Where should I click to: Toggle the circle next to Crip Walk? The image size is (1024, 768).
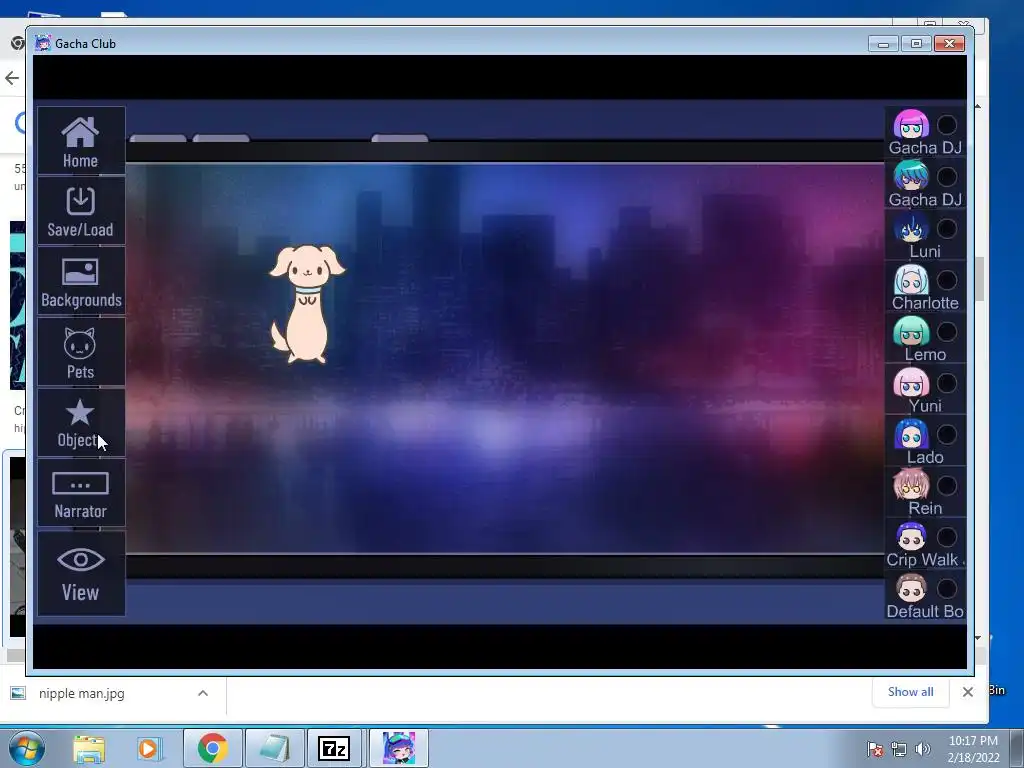click(947, 537)
